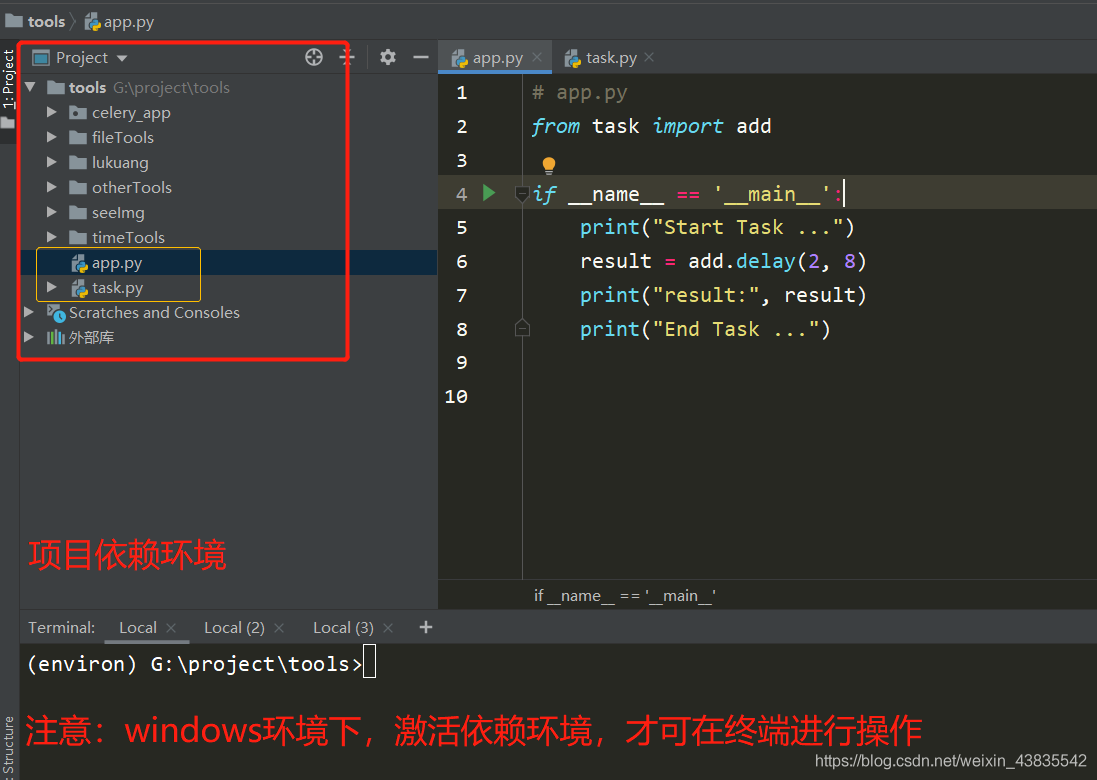
Task: Expand the lukuang folder arrow
Action: (51, 162)
